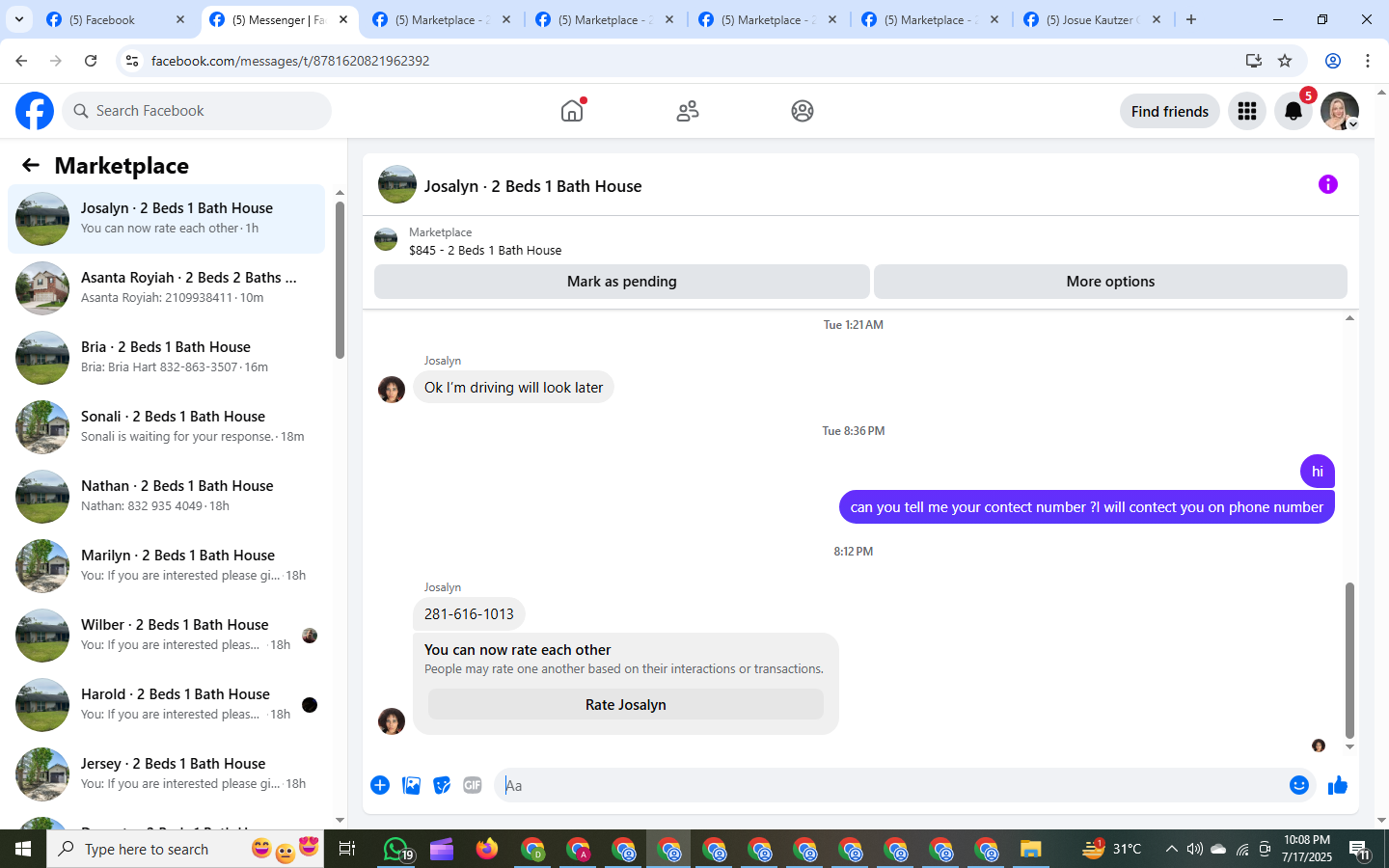Open the Facebook Home icon
Viewport: 1389px width, 868px height.
[572, 111]
